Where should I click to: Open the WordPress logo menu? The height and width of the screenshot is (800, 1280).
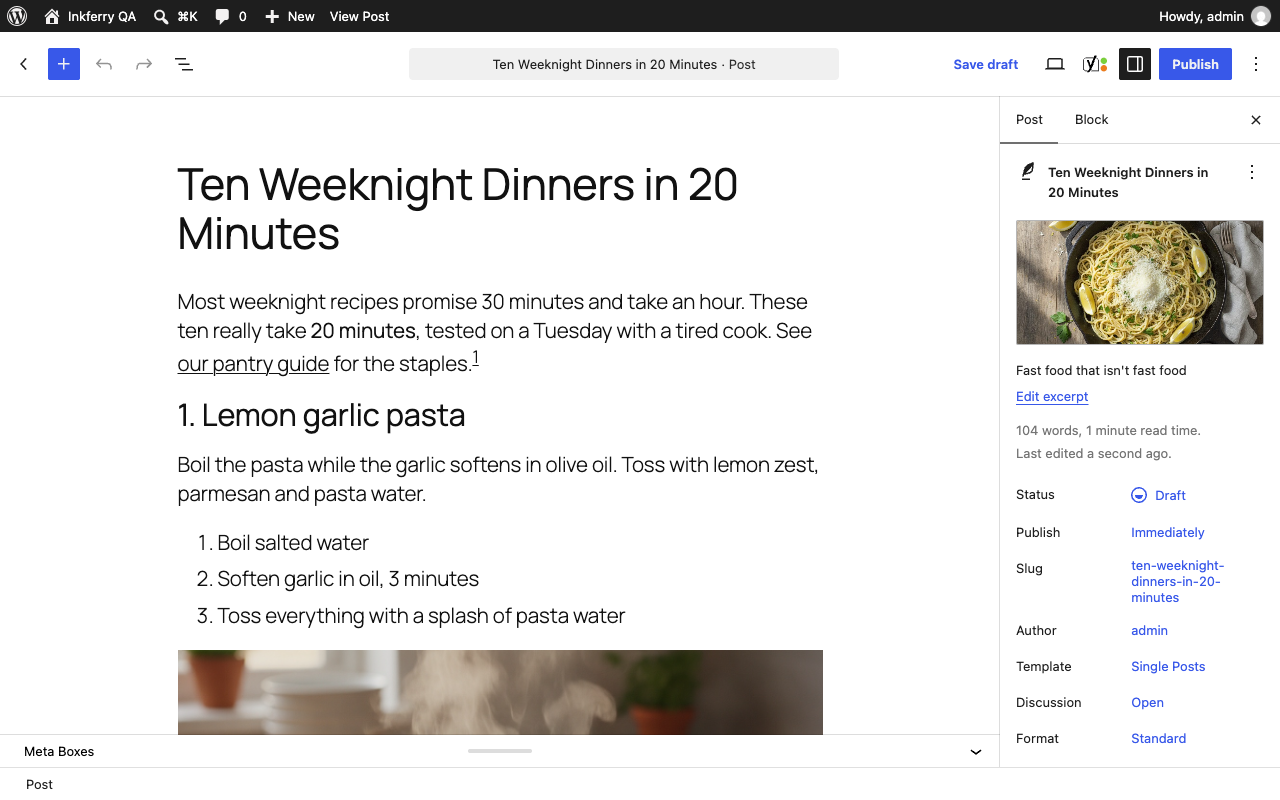(x=16, y=16)
